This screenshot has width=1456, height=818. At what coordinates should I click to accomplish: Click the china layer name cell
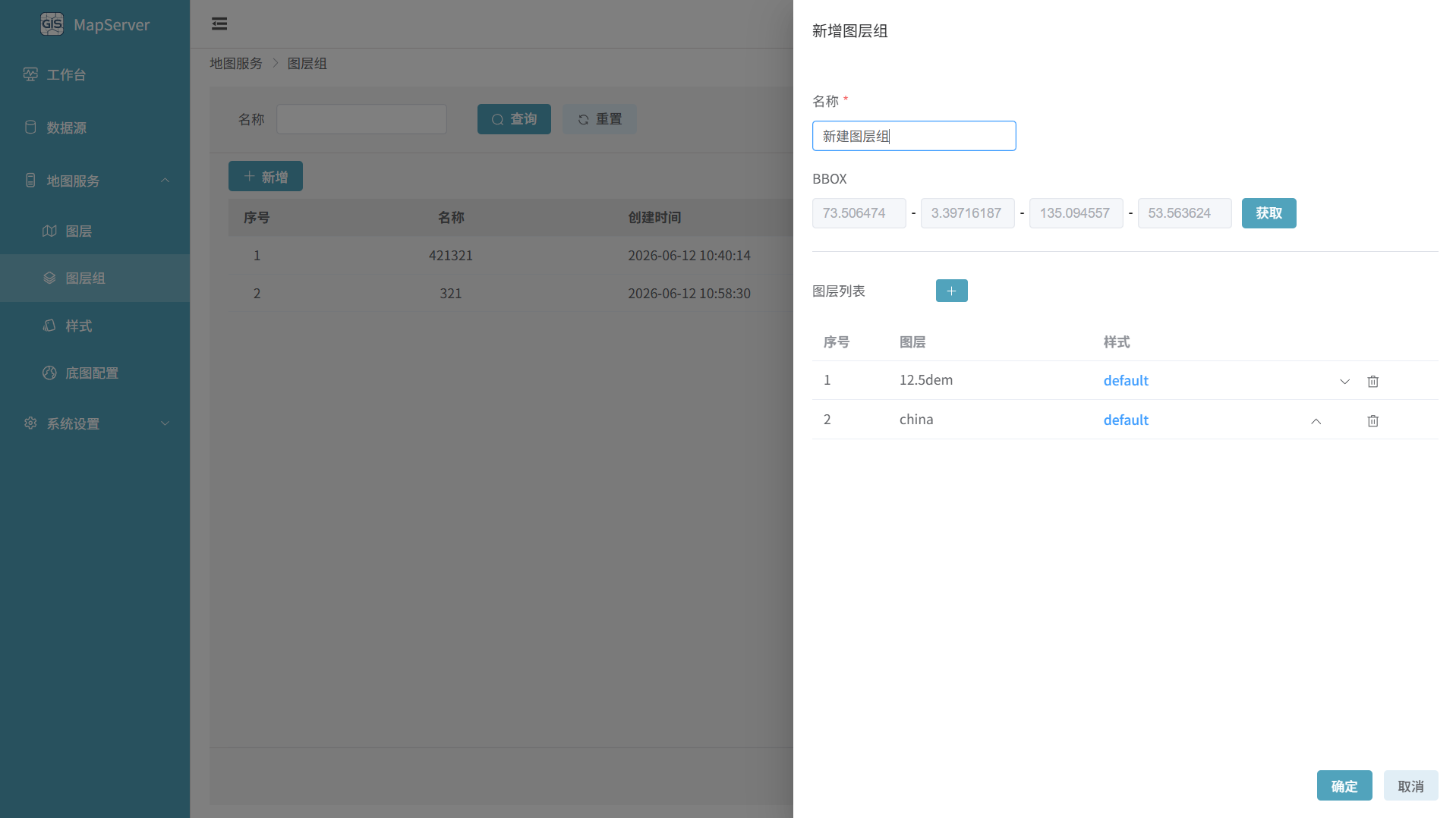click(x=916, y=420)
